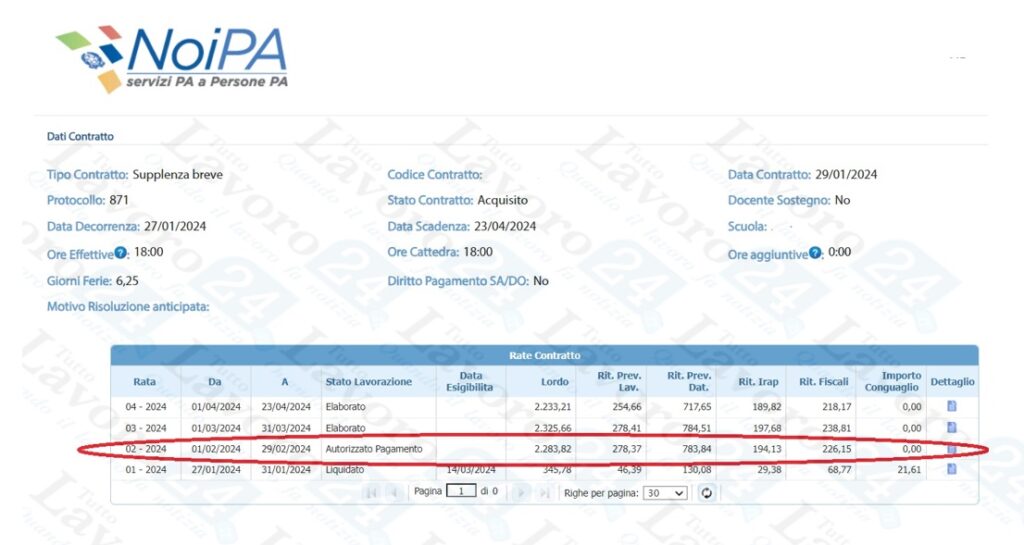Click the Rate Contratto table title bar
Viewport: 1024px width, 545px height.
pyautogui.click(x=545, y=356)
